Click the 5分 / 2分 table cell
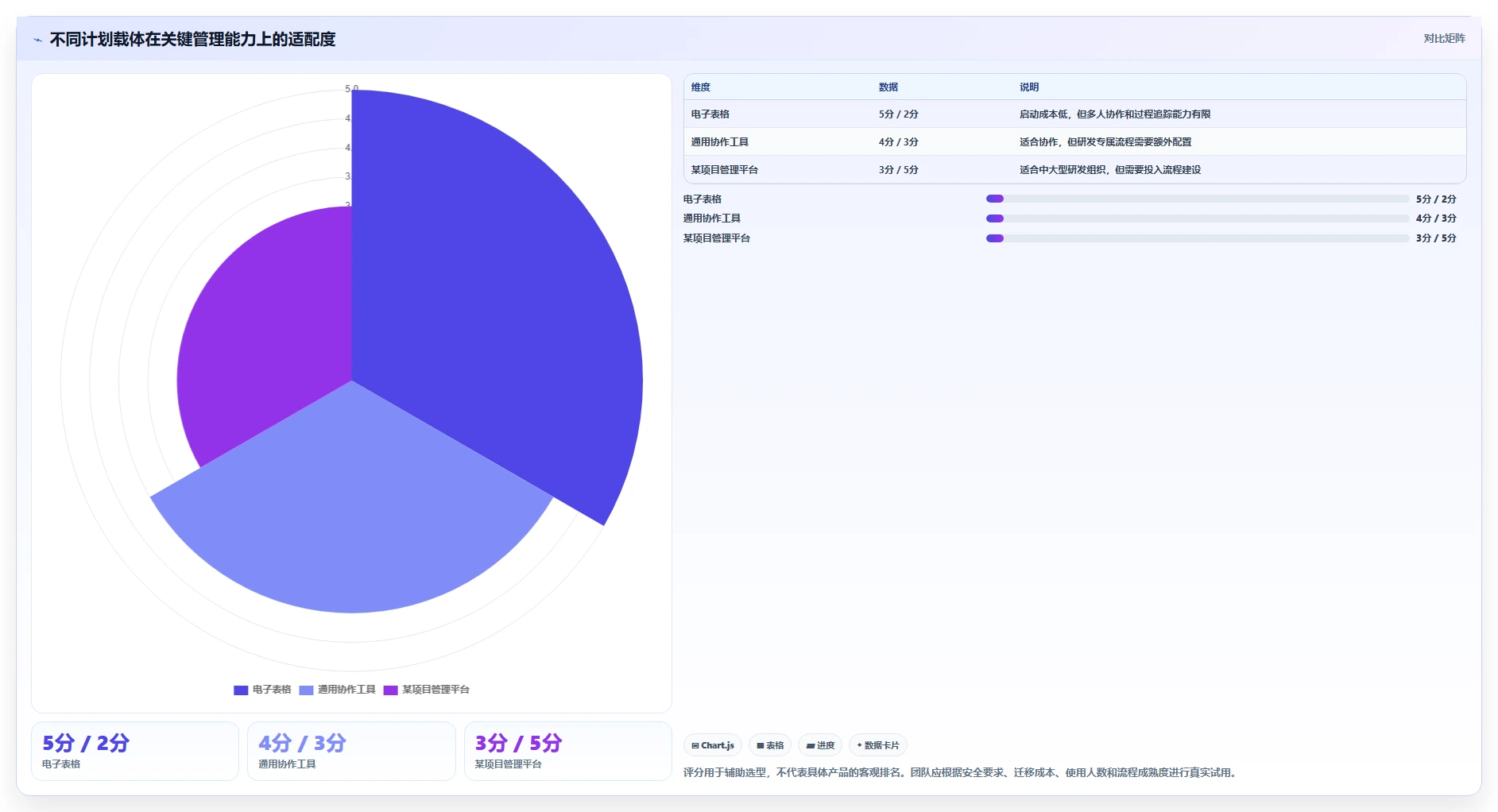The height and width of the screenshot is (812, 1498). (943, 114)
